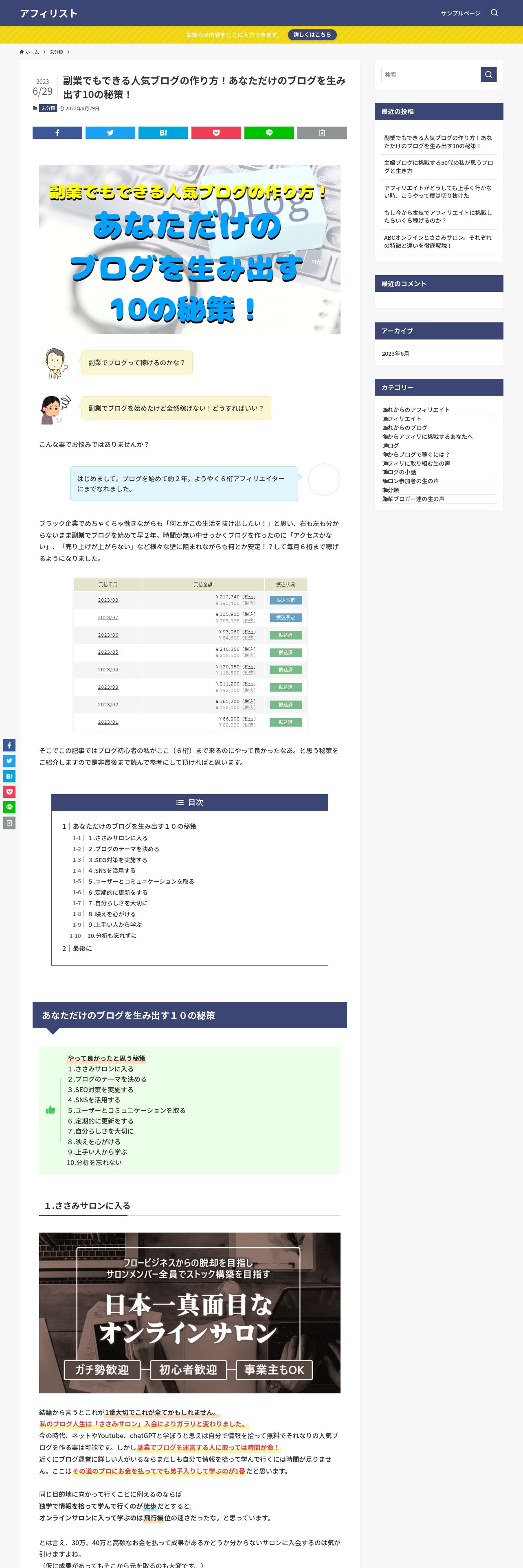The height and width of the screenshot is (1568, 523).
Task: Save to Pocket from top share bar
Action: click(216, 133)
